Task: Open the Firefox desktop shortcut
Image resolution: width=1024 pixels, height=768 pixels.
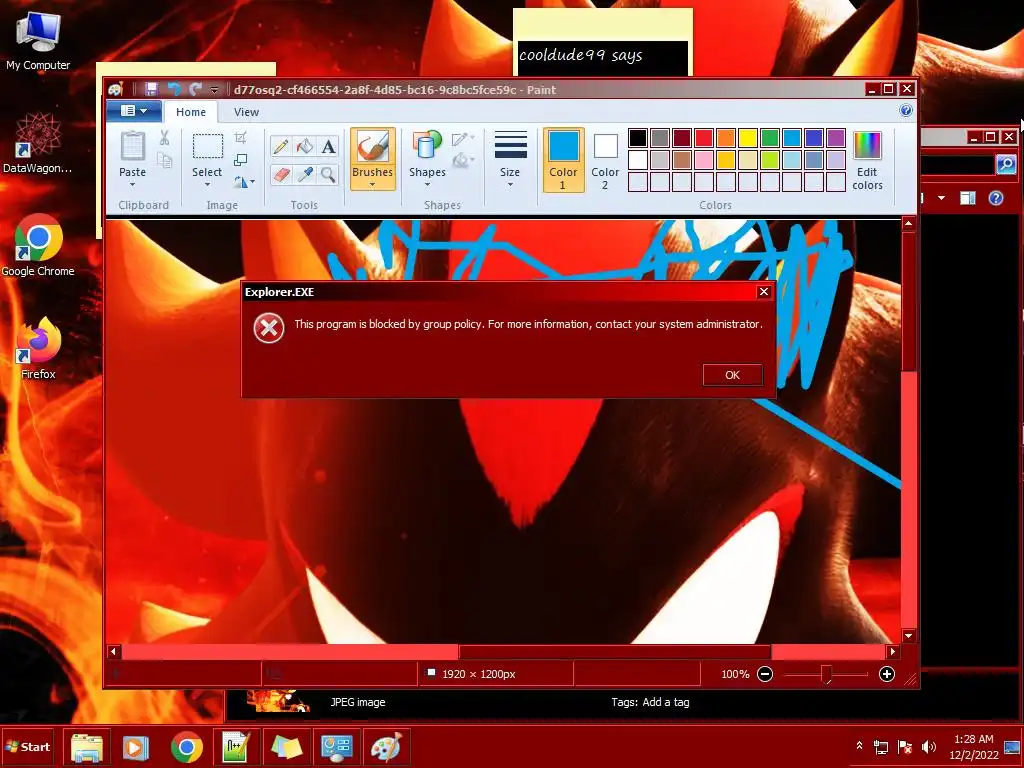Action: coord(38,348)
